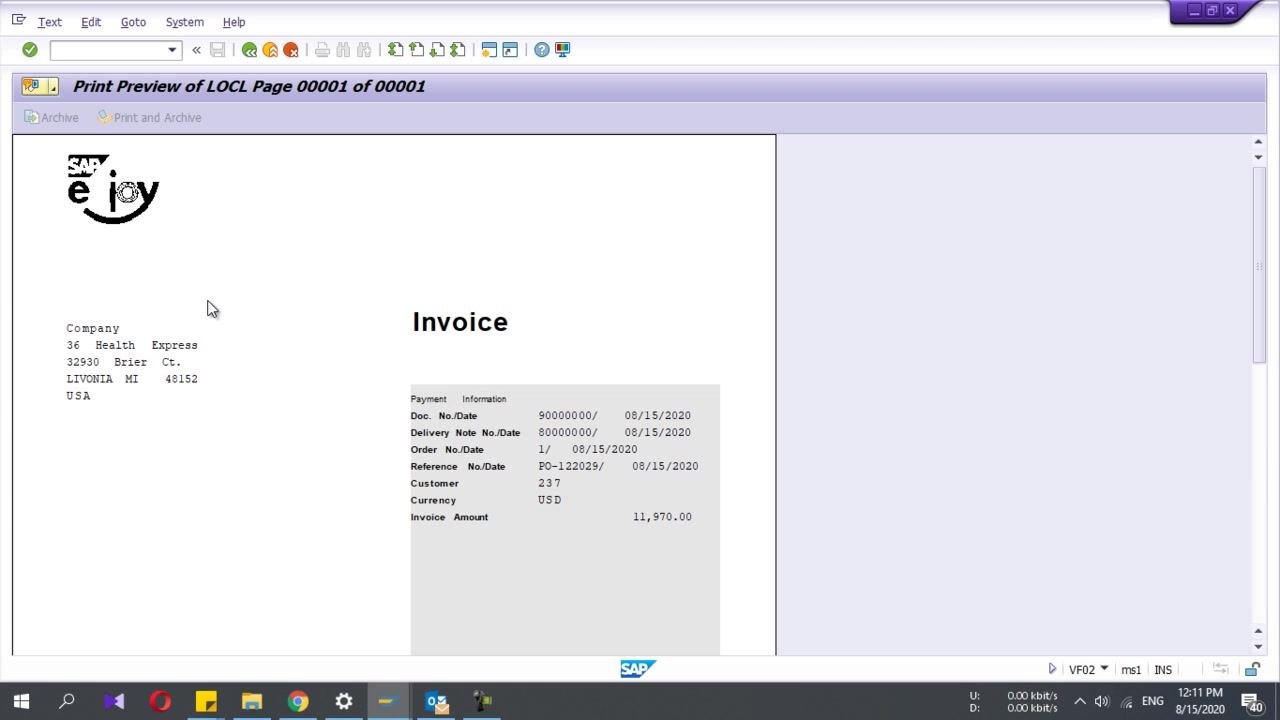The width and height of the screenshot is (1280, 720).
Task: Click the preview pane vertical scrollbar
Action: click(1259, 265)
